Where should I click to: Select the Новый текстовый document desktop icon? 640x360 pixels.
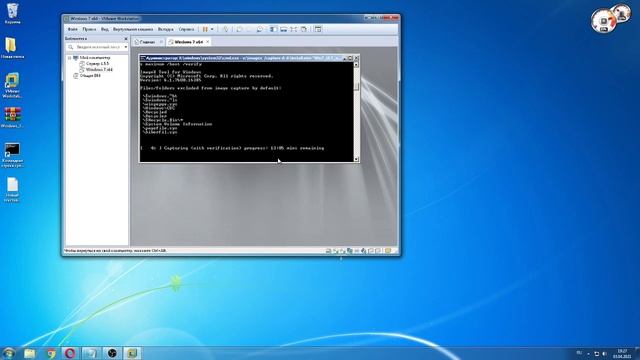12,190
